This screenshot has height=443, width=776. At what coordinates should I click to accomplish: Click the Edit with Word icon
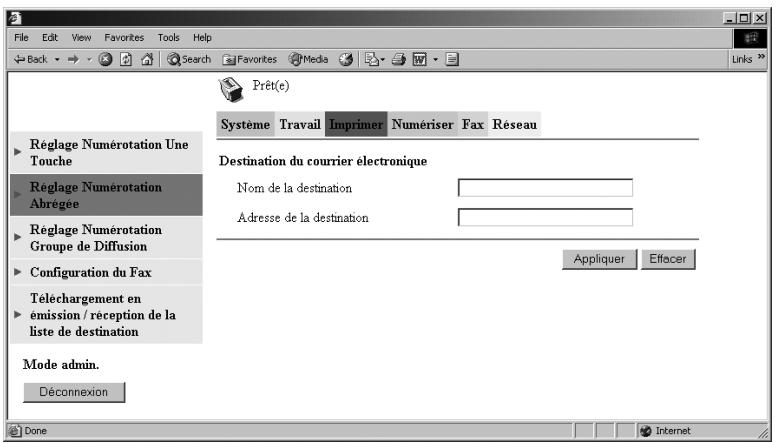coord(419,59)
